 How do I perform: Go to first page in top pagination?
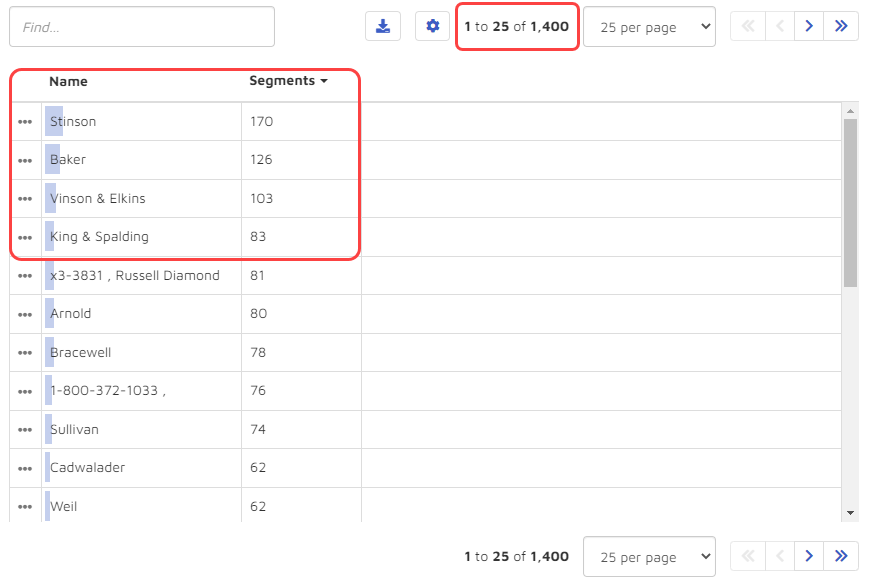tap(748, 26)
